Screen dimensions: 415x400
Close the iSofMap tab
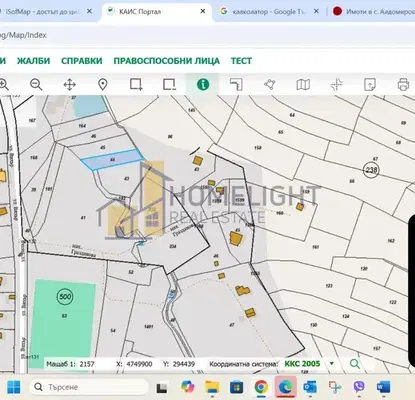89,11
